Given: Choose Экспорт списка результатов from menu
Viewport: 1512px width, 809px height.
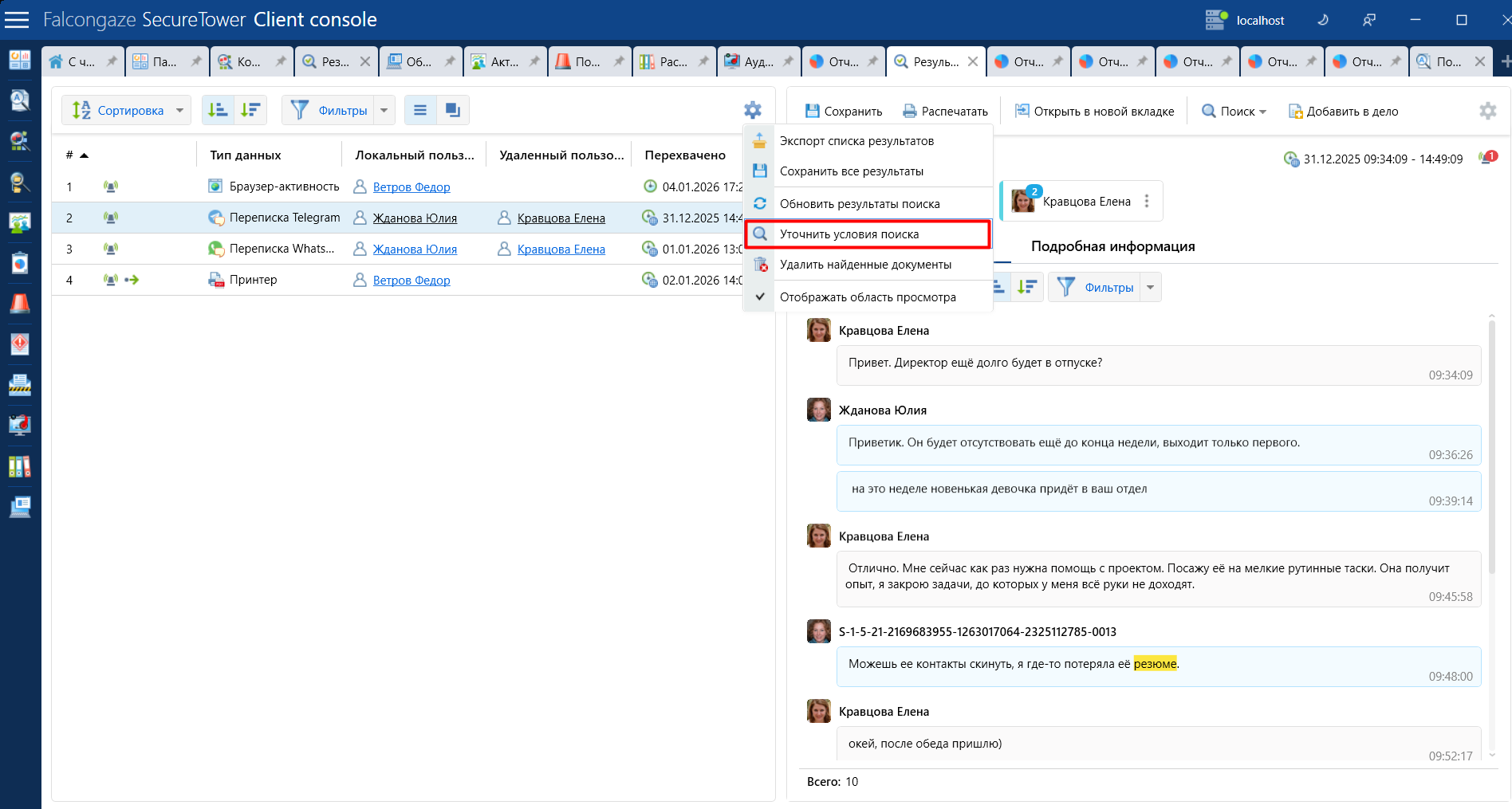Looking at the screenshot, I should [x=856, y=141].
